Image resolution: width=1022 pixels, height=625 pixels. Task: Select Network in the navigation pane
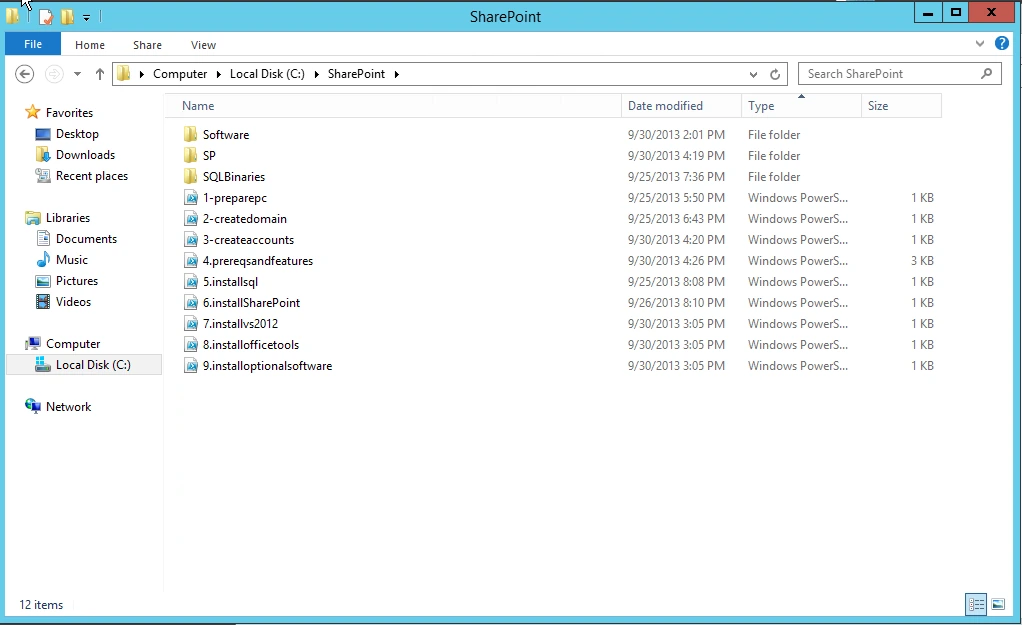tap(68, 407)
